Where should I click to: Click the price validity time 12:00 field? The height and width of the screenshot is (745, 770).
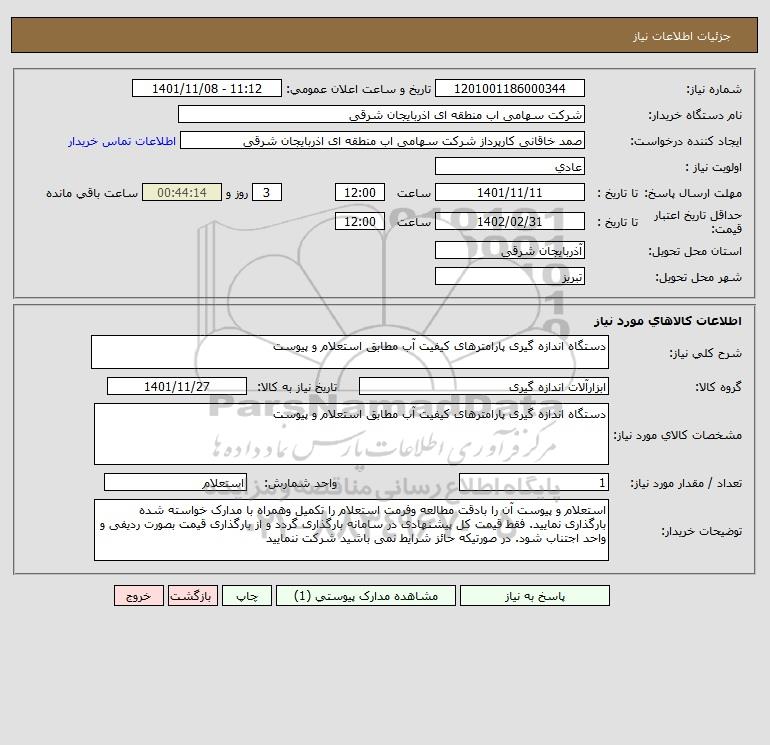coord(360,221)
